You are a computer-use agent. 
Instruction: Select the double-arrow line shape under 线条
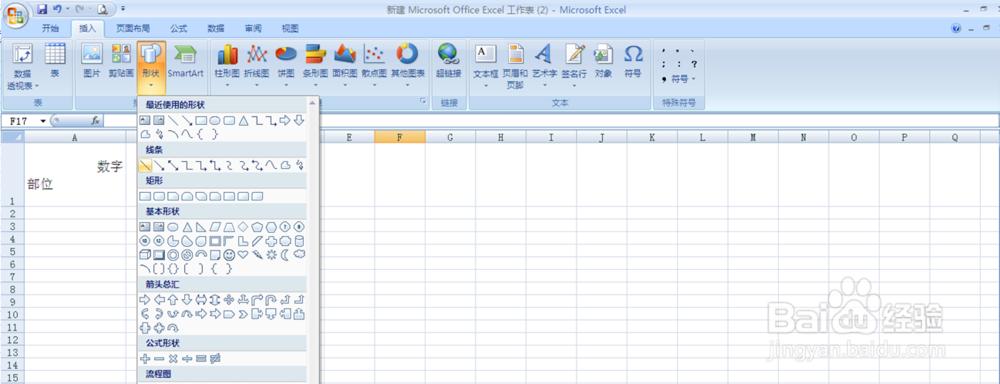click(173, 166)
